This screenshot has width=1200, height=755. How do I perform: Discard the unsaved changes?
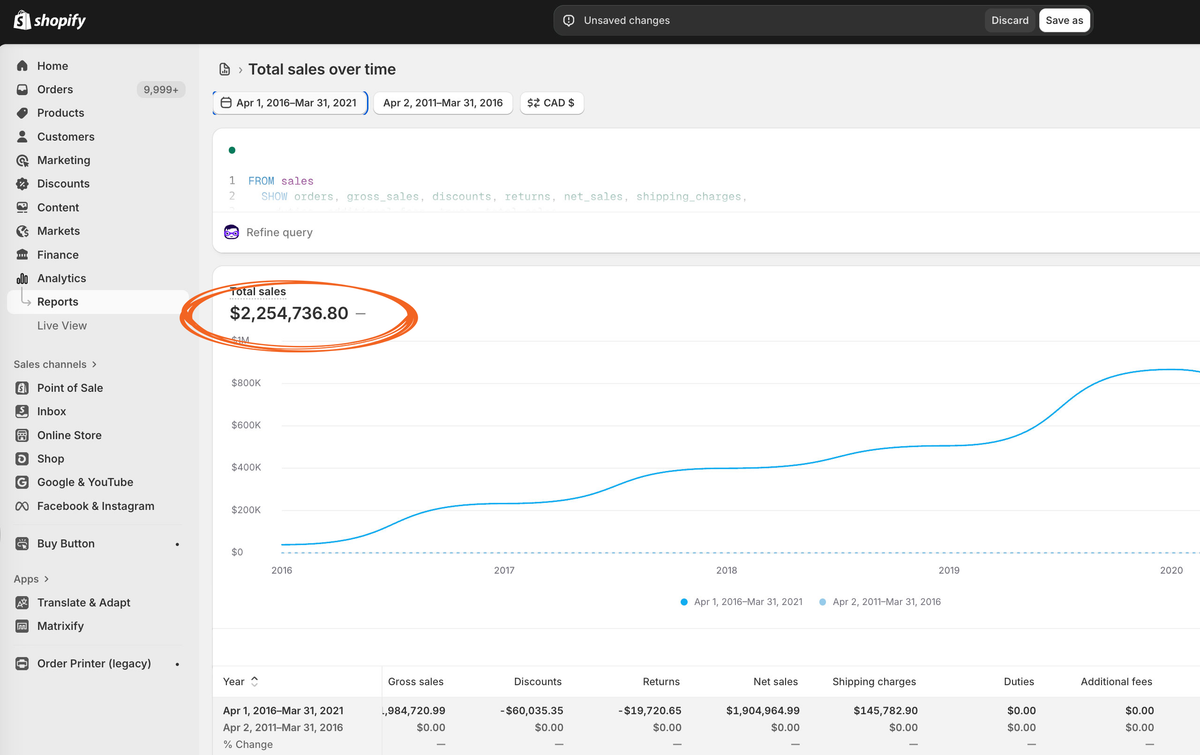coord(1009,20)
